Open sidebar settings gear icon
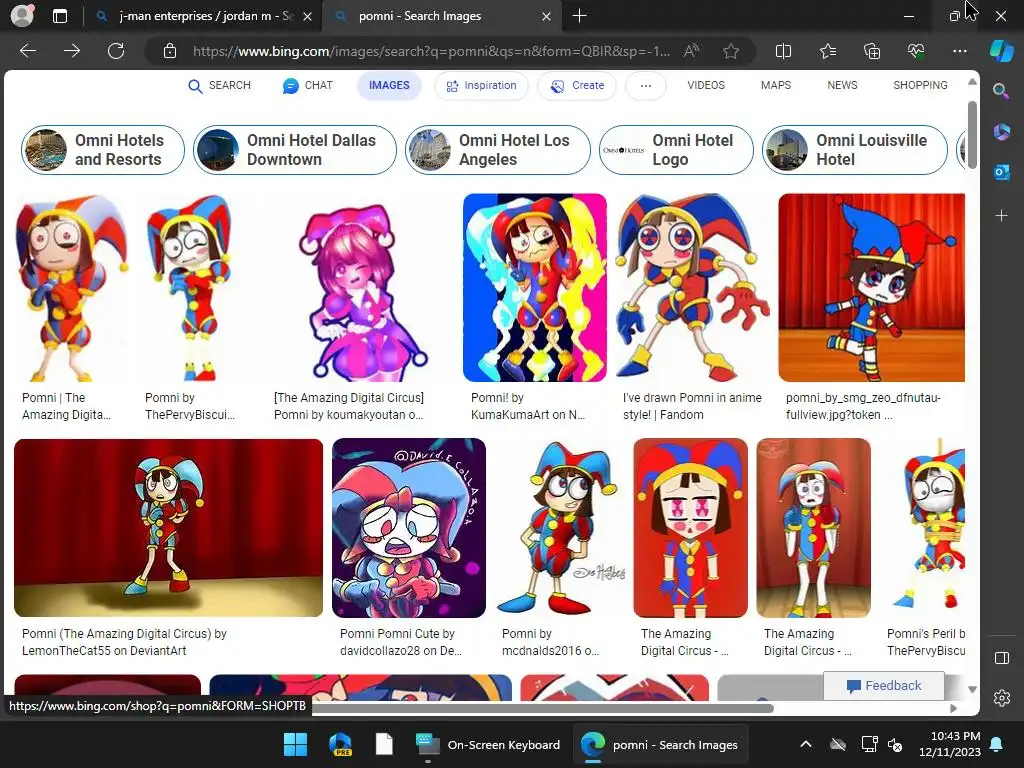The width and height of the screenshot is (1024, 768). 1001,698
